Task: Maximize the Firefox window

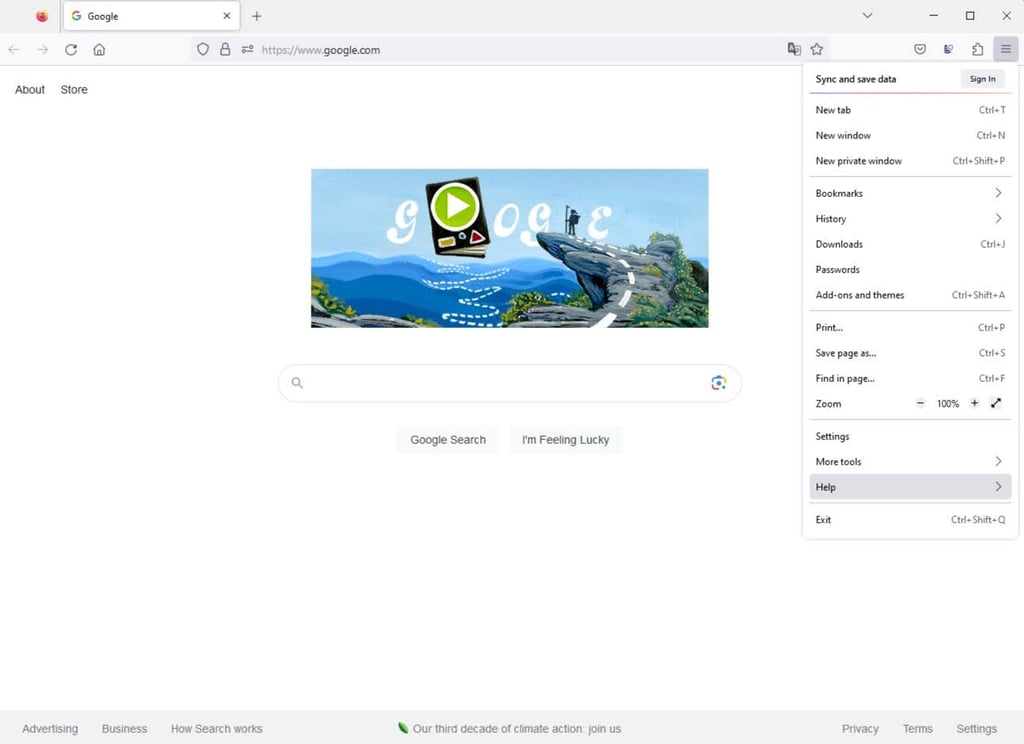Action: pos(970,16)
